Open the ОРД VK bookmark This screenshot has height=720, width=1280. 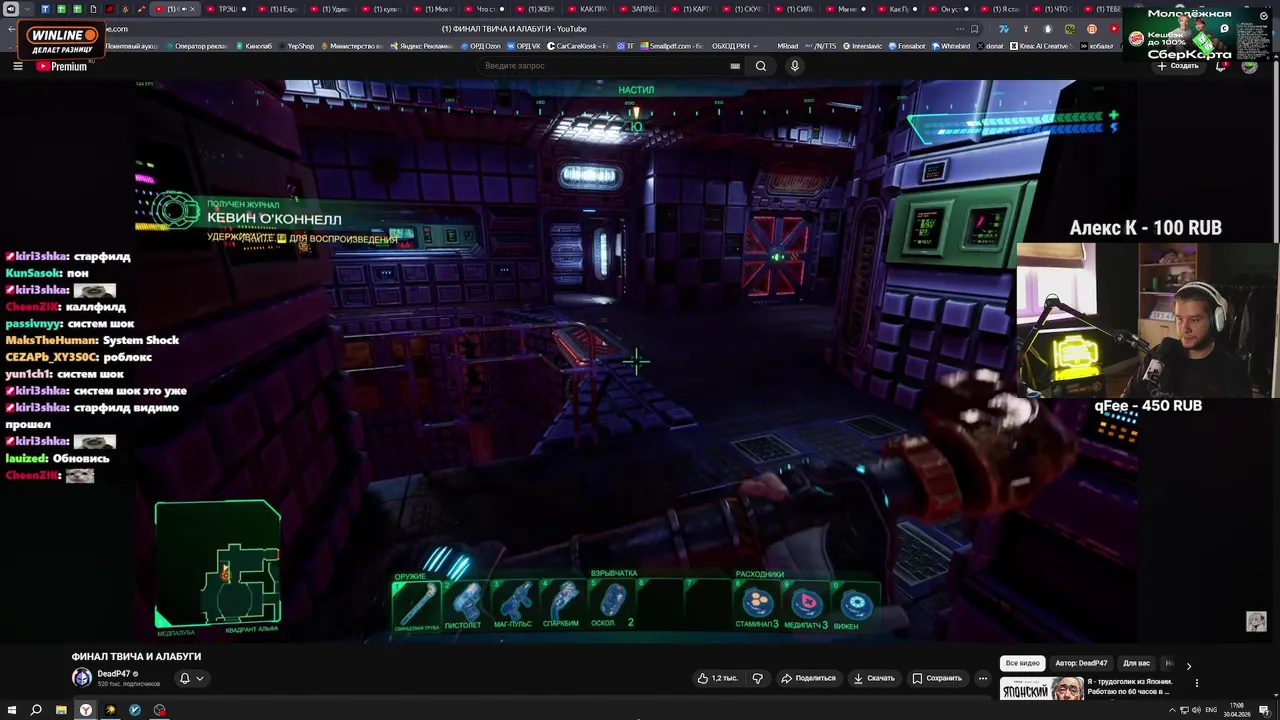(524, 46)
